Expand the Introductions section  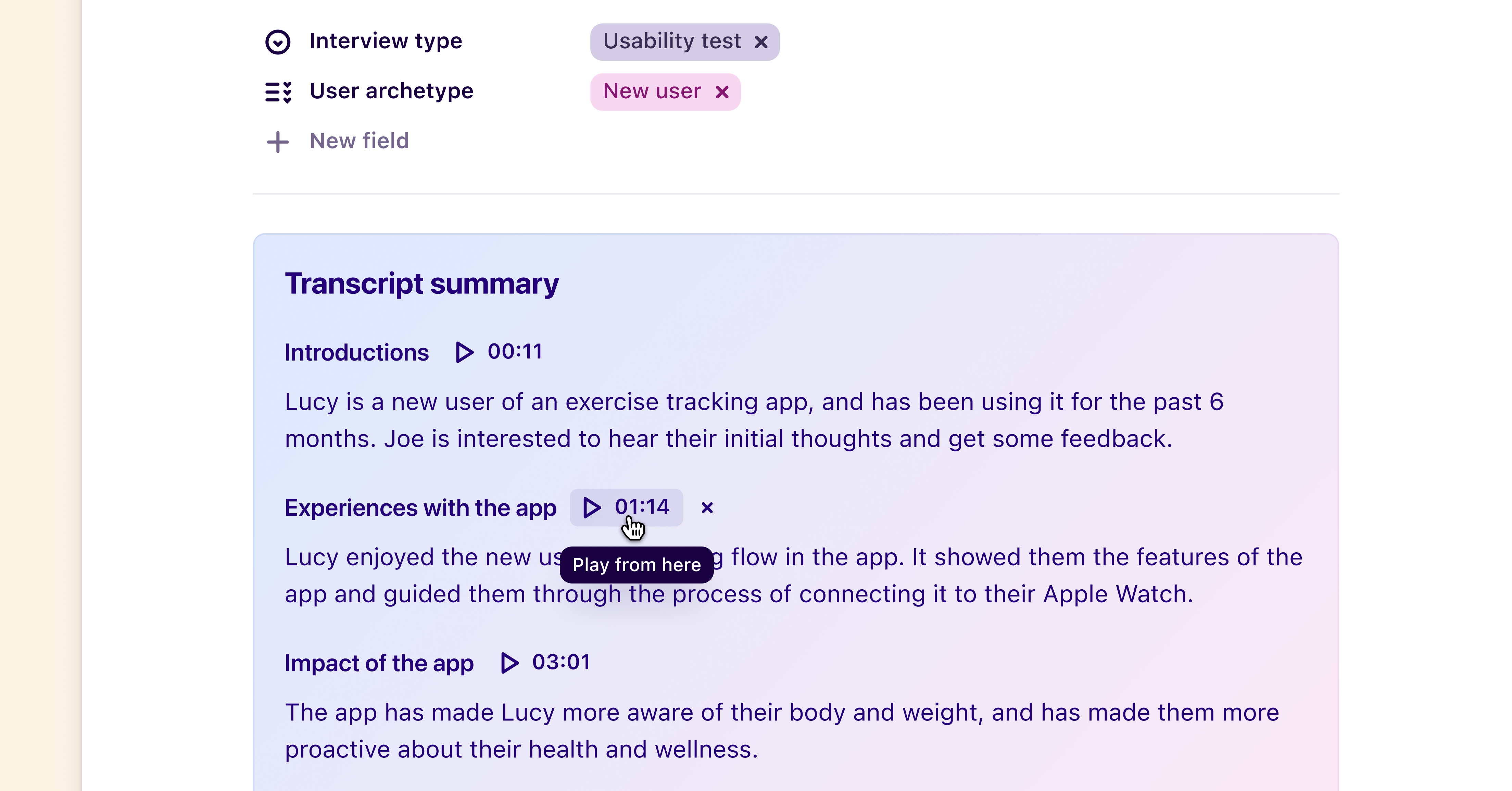(x=356, y=352)
